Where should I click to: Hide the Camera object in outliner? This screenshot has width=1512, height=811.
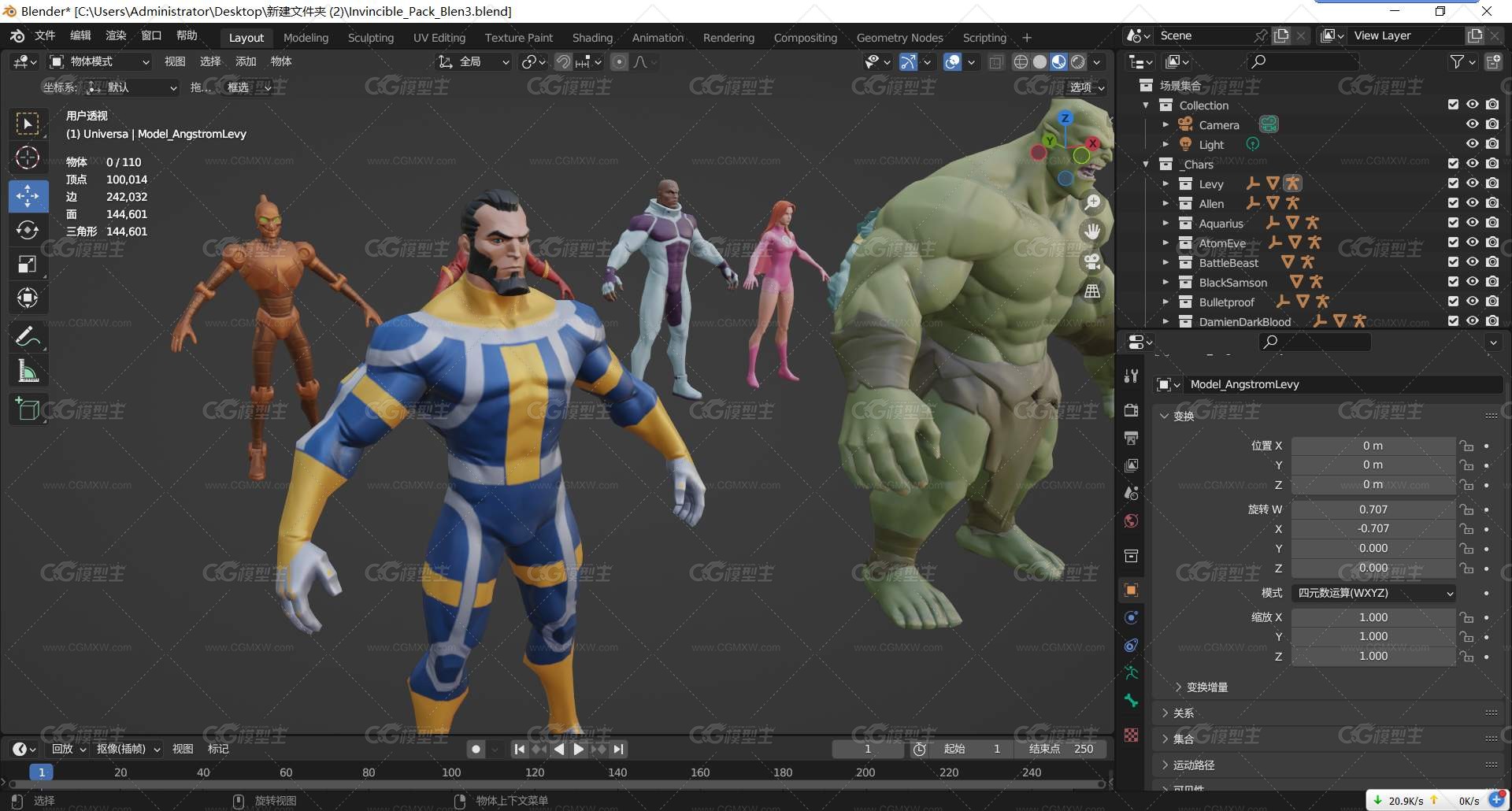click(x=1472, y=124)
